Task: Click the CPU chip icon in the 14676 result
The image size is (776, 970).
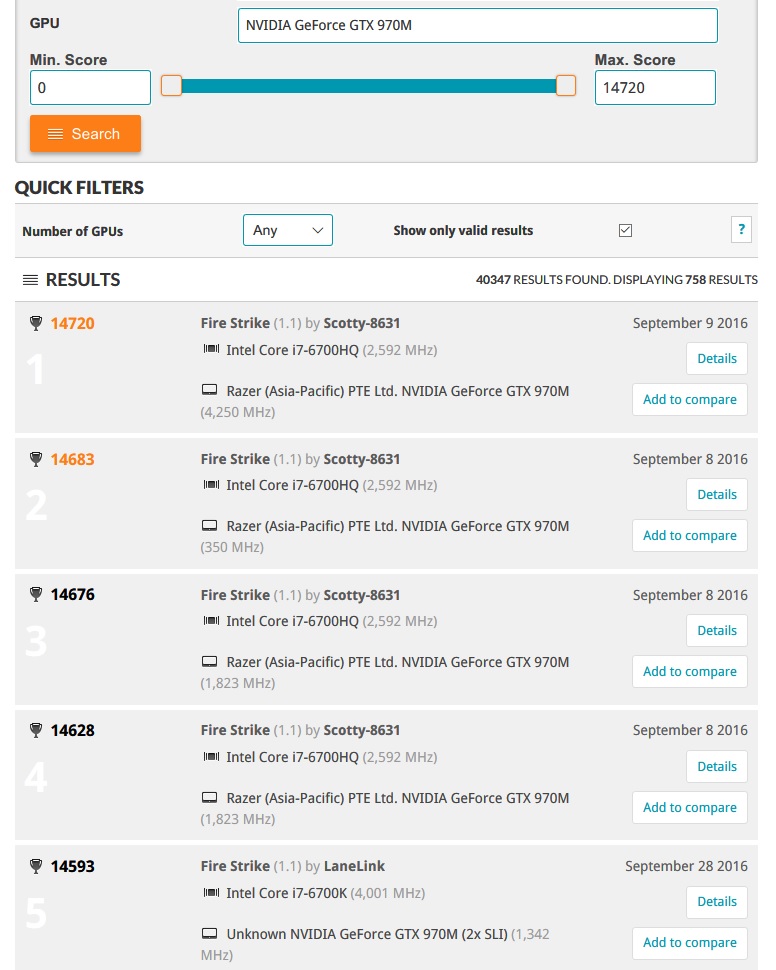Action: (211, 620)
